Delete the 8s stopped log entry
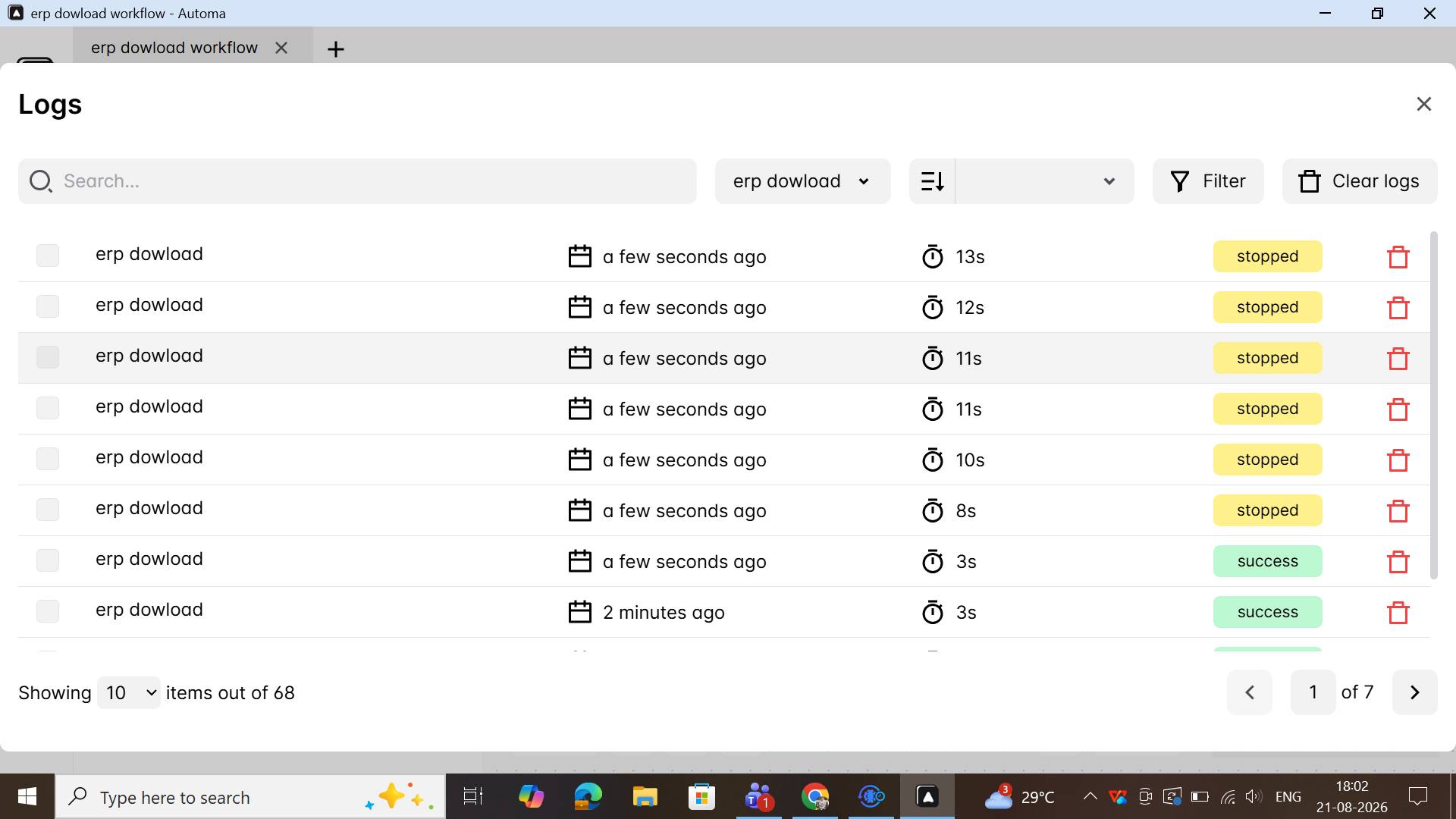The image size is (1456, 819). point(1398,511)
